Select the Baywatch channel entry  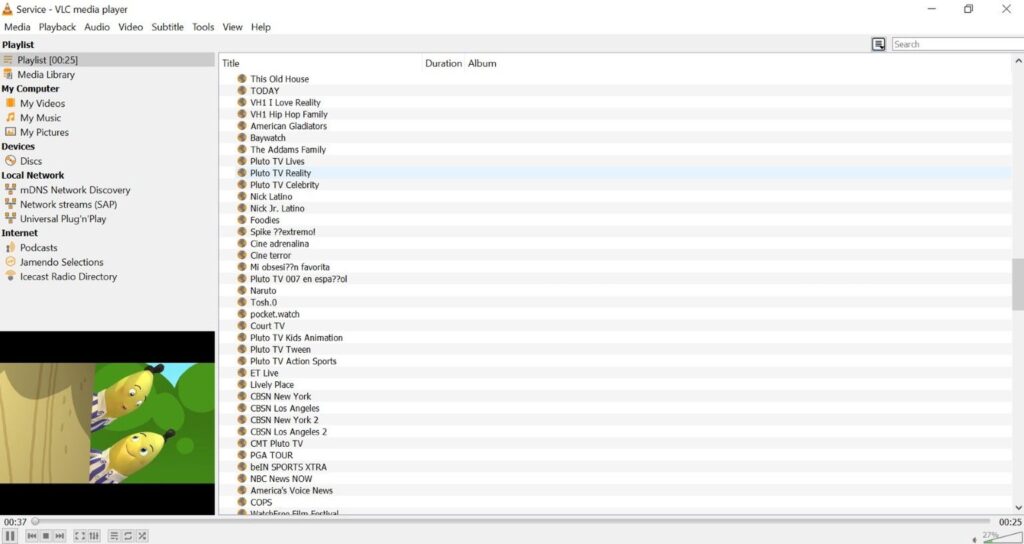coord(267,138)
